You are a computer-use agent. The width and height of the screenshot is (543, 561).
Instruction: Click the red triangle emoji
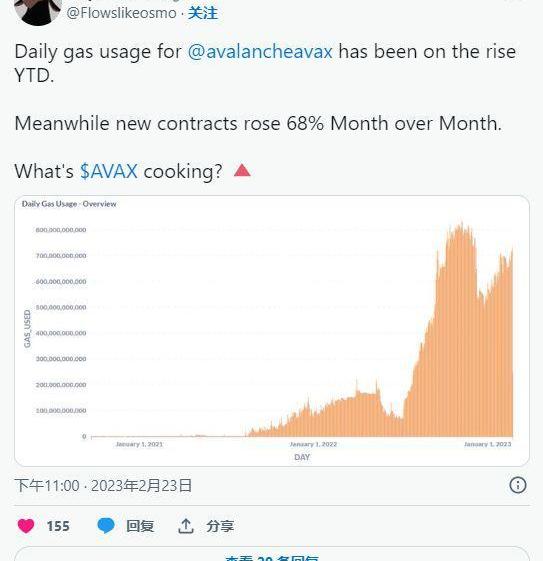pos(242,171)
